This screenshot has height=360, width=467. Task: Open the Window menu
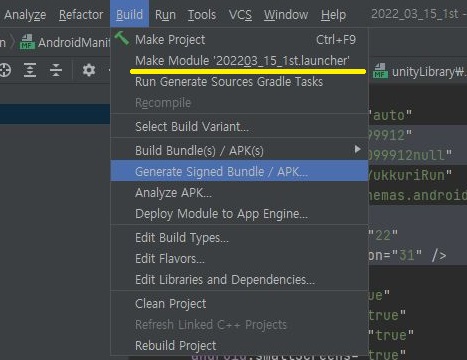(286, 15)
